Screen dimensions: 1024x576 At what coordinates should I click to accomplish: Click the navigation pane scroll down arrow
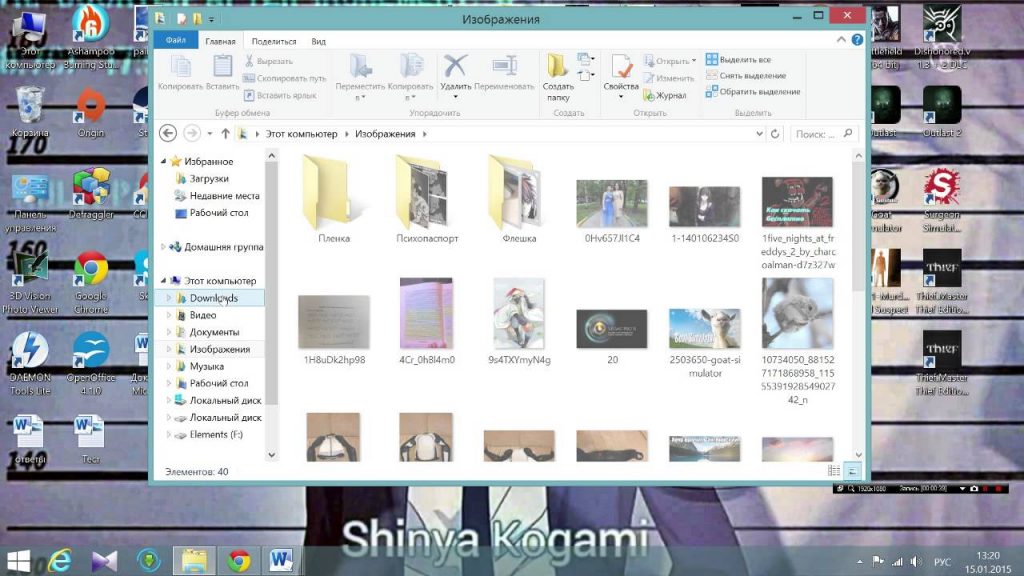coord(272,455)
